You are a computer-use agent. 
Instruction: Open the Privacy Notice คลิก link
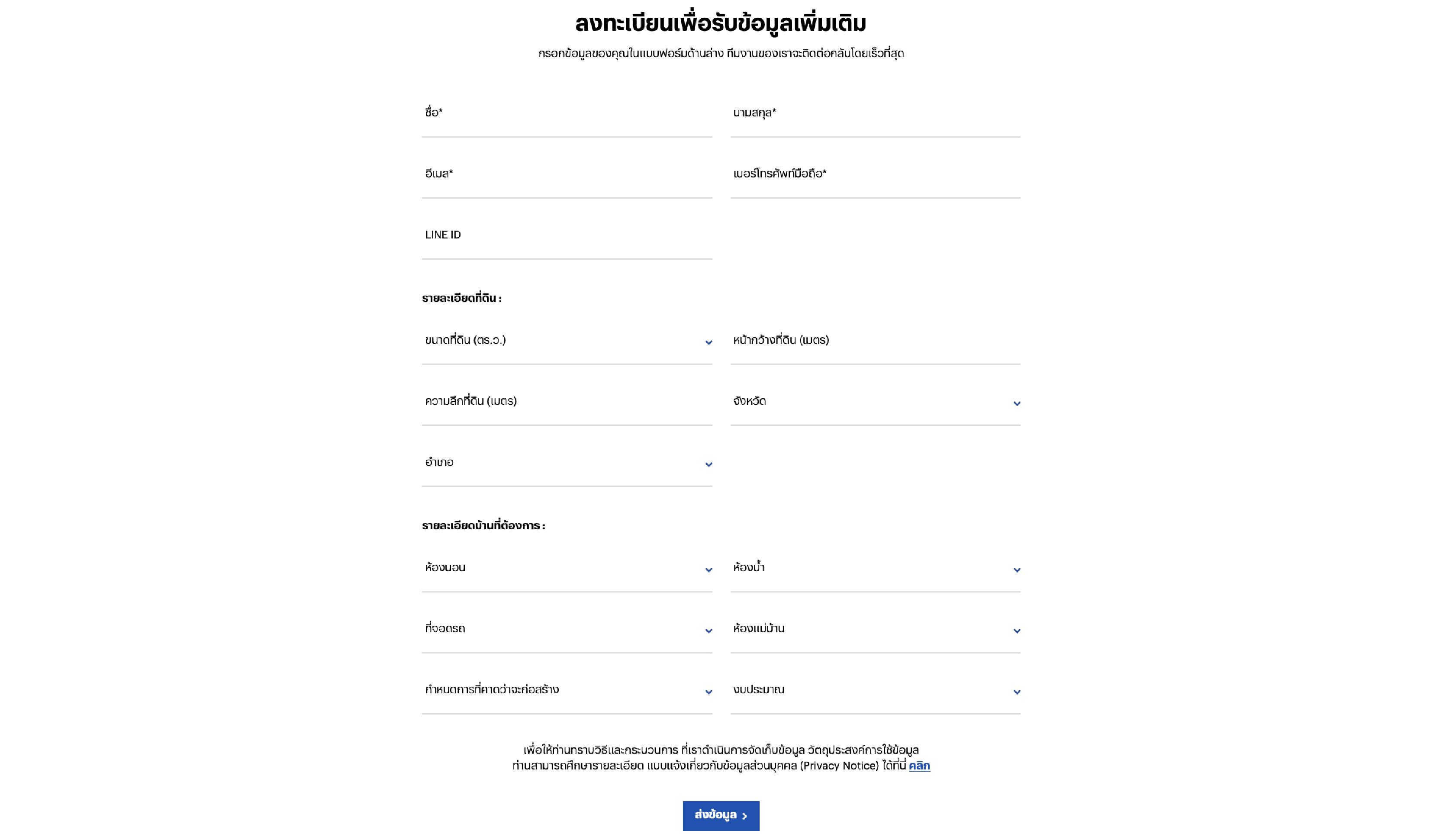pyautogui.click(x=919, y=766)
